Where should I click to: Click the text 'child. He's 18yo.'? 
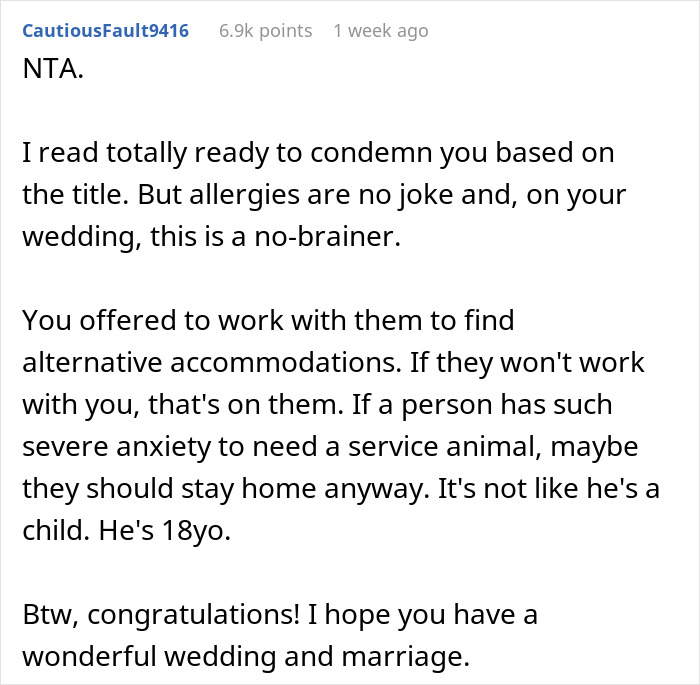point(126,531)
